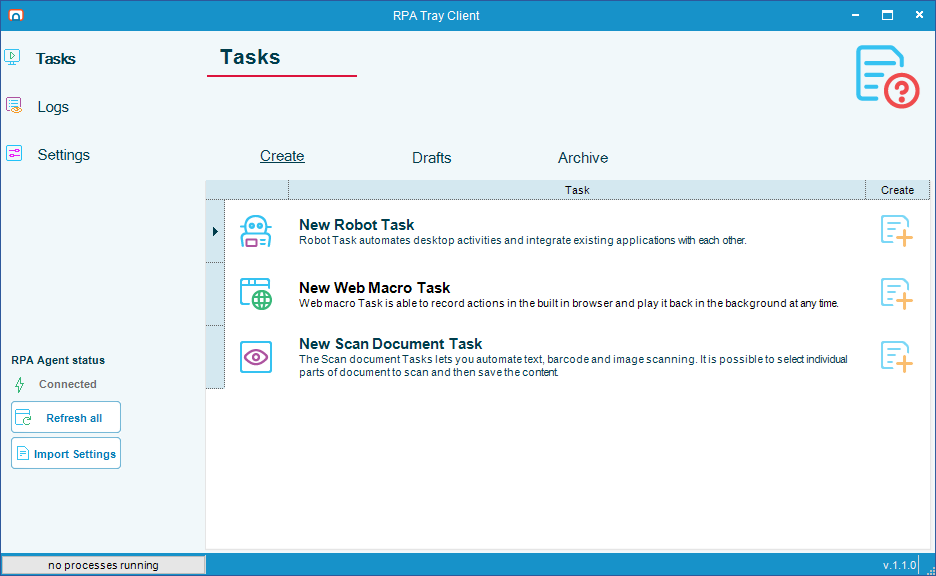Click the Settings sliders icon in sidebar
The image size is (936, 576).
tap(14, 153)
